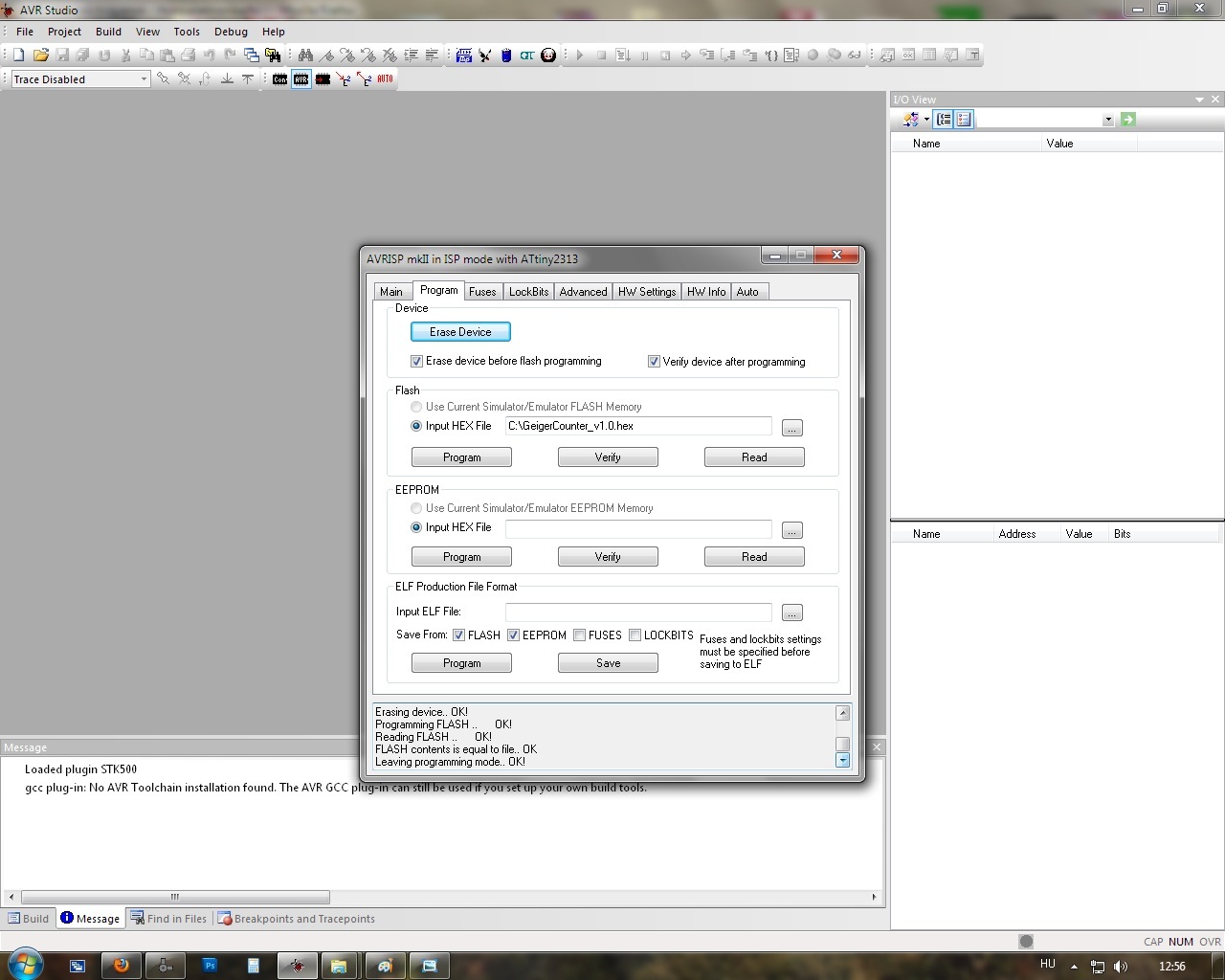Open the I/O View panel options arrow
The image size is (1225, 980).
(x=1199, y=100)
